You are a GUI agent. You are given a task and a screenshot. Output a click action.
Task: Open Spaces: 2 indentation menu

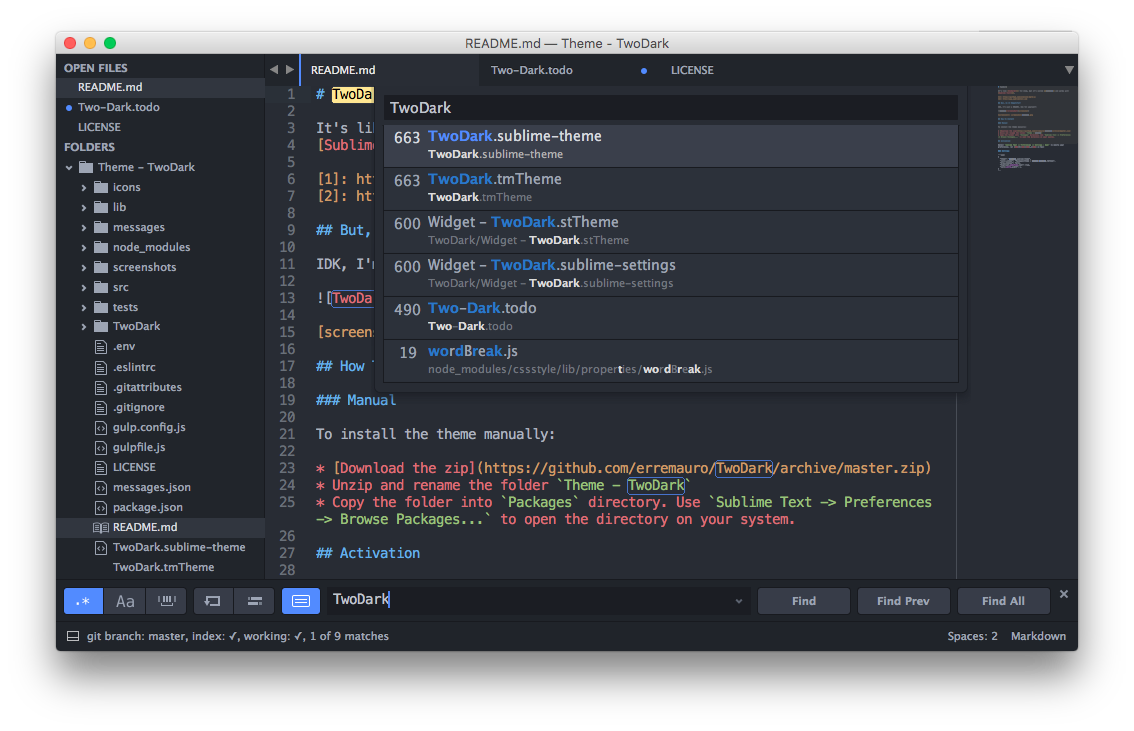click(972, 636)
